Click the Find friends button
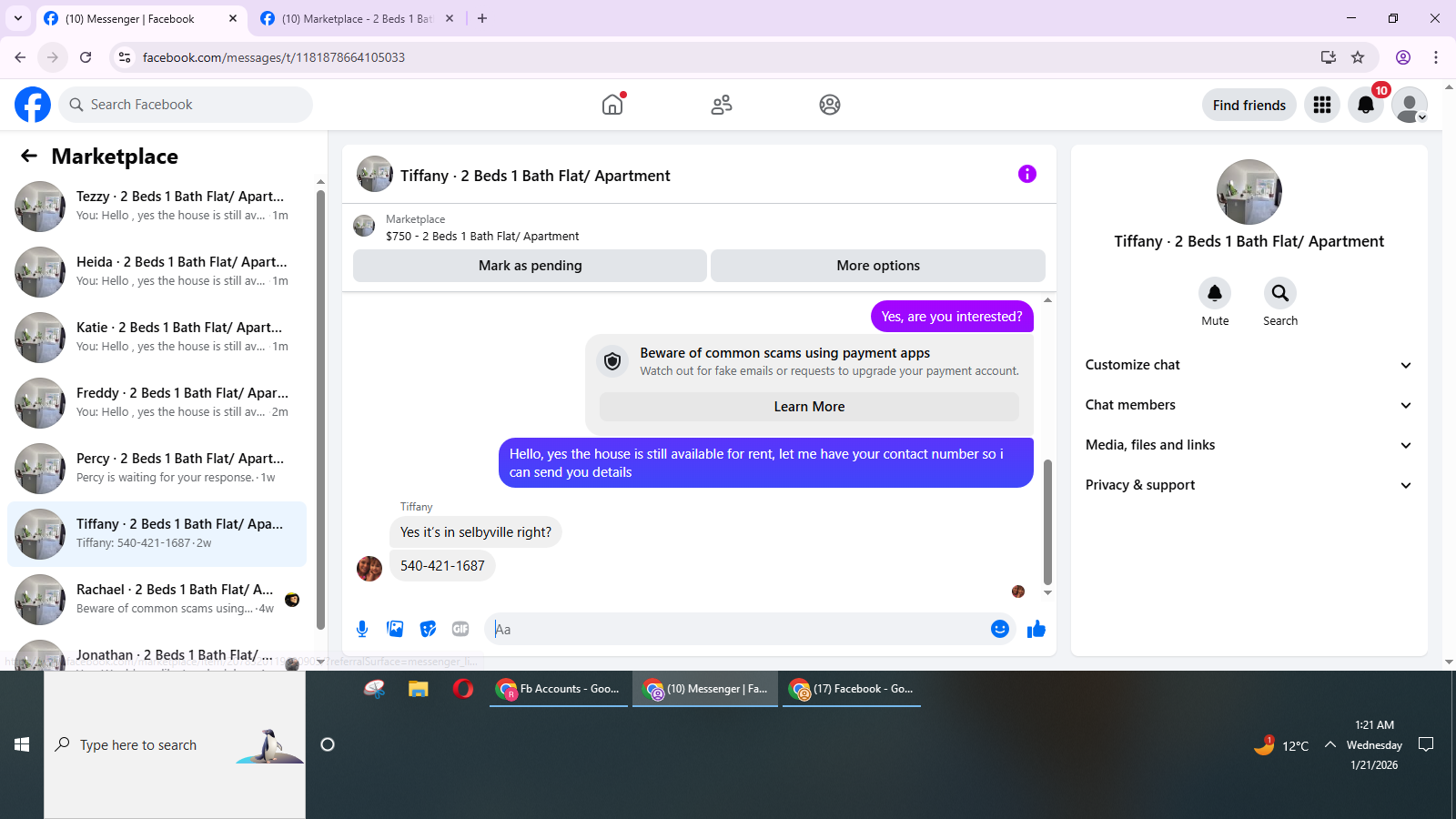 [x=1249, y=105]
